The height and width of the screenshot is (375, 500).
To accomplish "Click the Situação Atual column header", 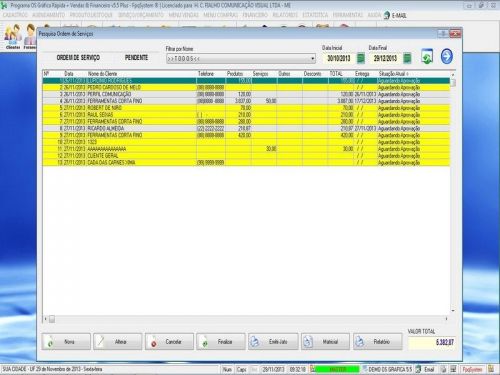I will [394, 74].
